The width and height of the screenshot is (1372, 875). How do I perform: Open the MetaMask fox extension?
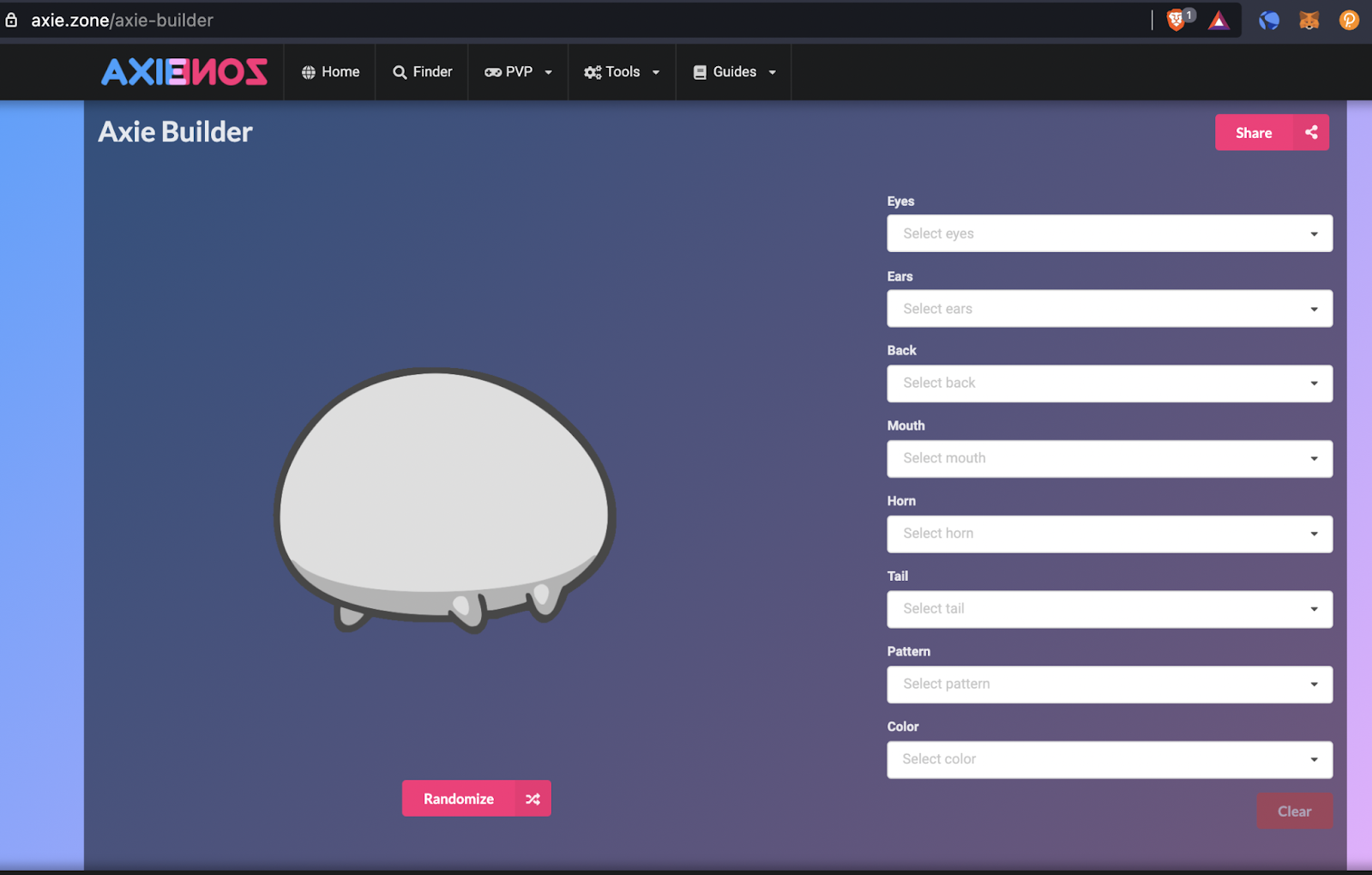point(1309,20)
